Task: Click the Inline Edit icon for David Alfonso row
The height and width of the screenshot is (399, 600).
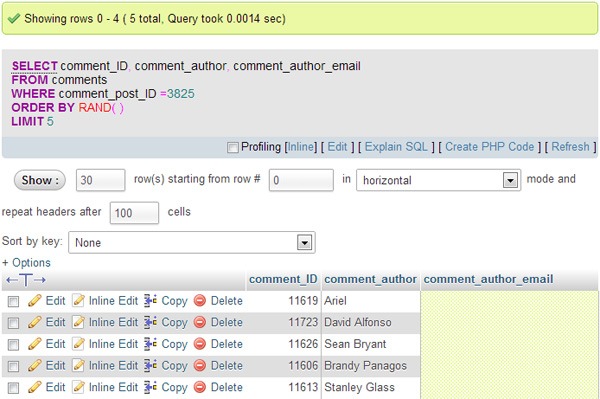Action: (x=78, y=322)
